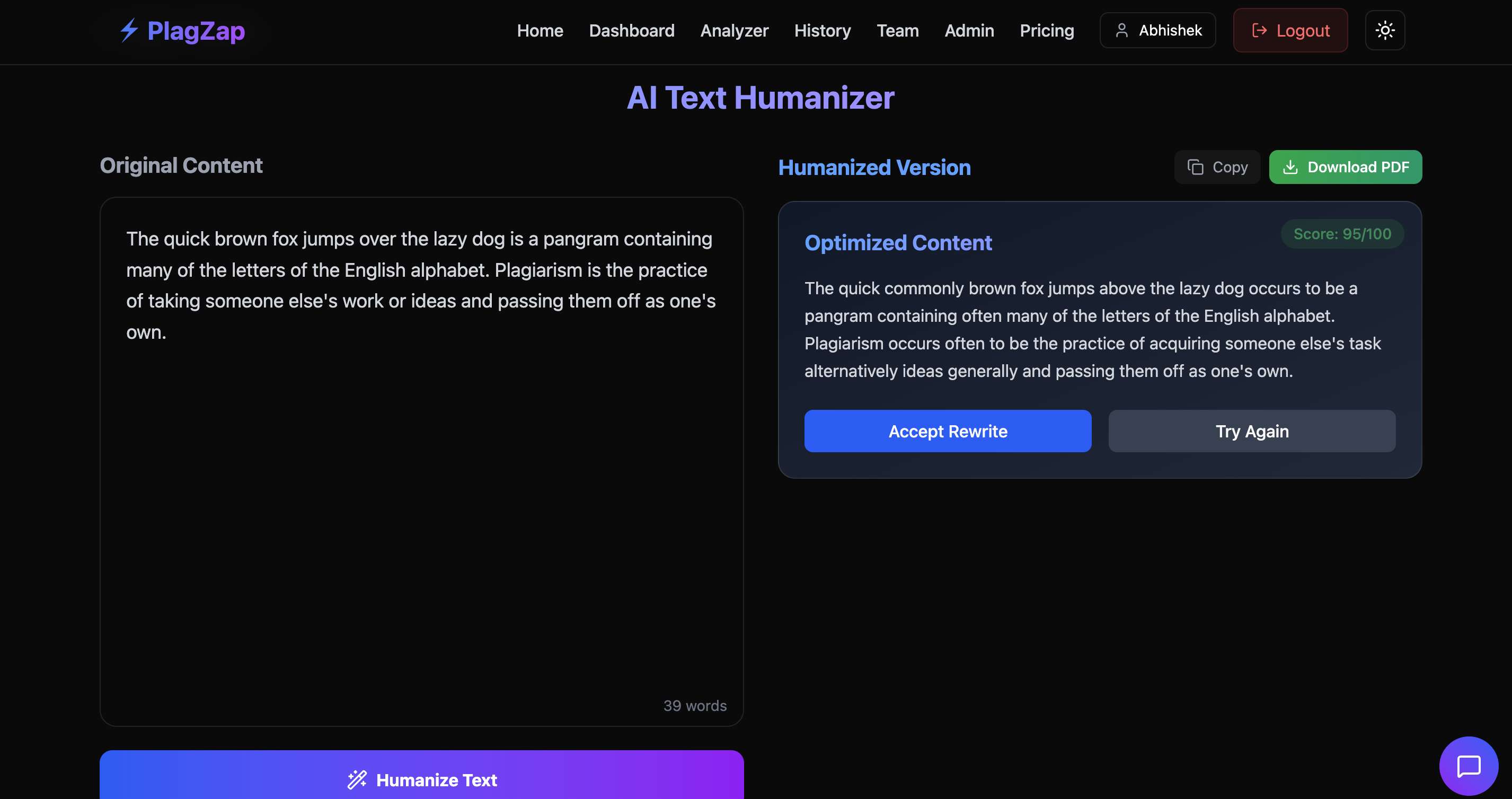The image size is (1512, 799).
Task: Click the Score 95/100 badge
Action: (1342, 234)
